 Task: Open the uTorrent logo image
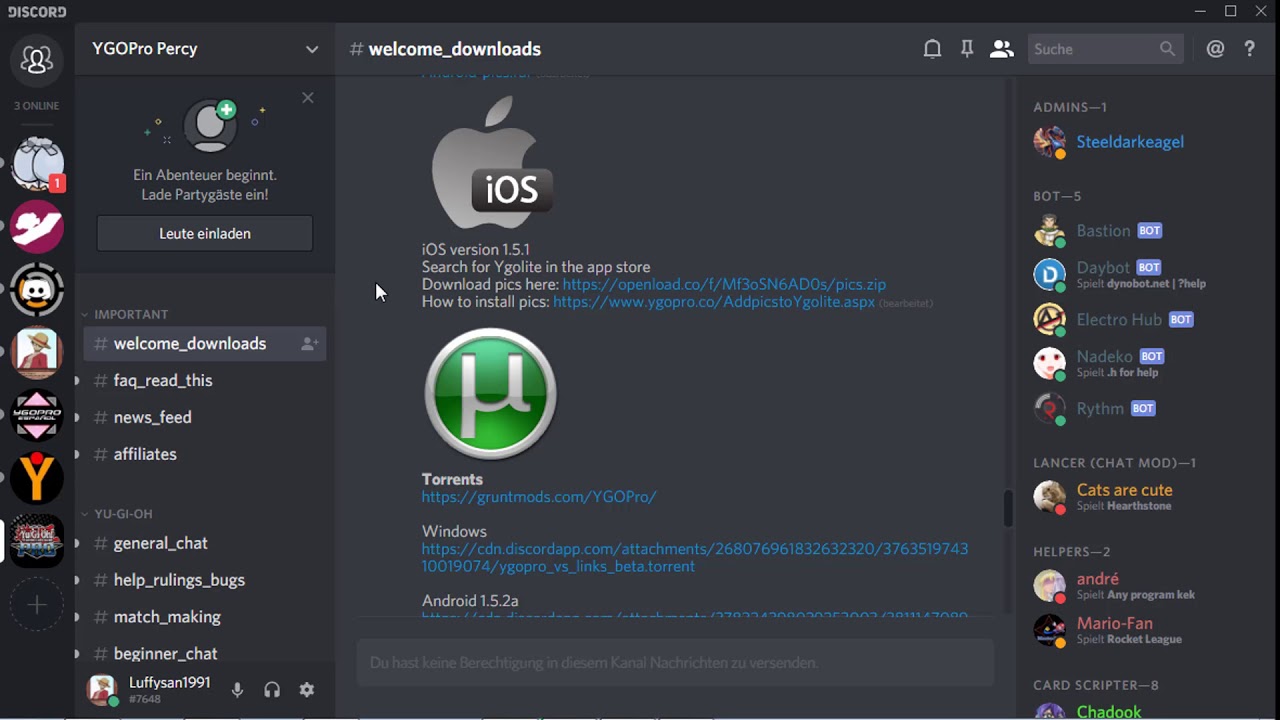[x=490, y=393]
